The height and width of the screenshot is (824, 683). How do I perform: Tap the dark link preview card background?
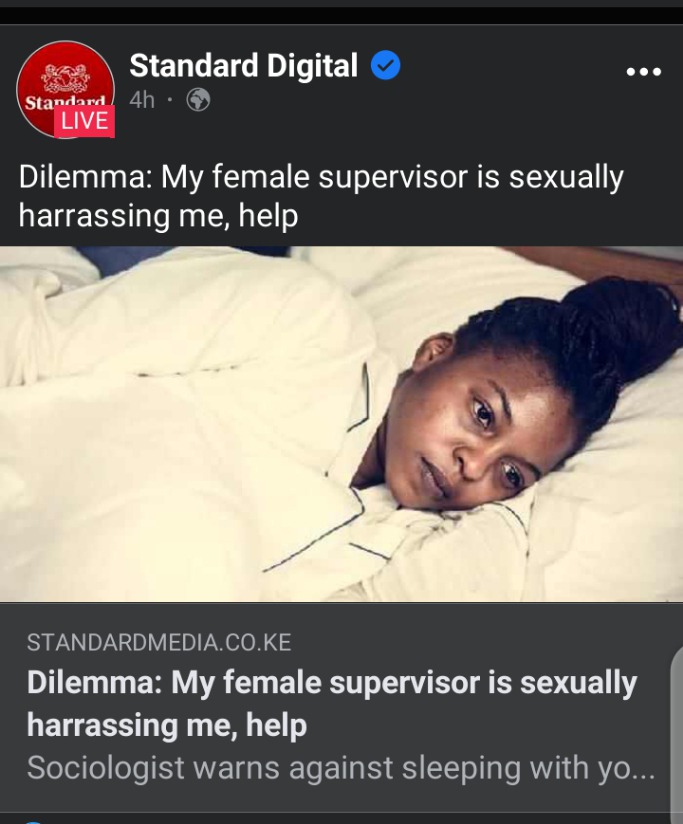342,708
